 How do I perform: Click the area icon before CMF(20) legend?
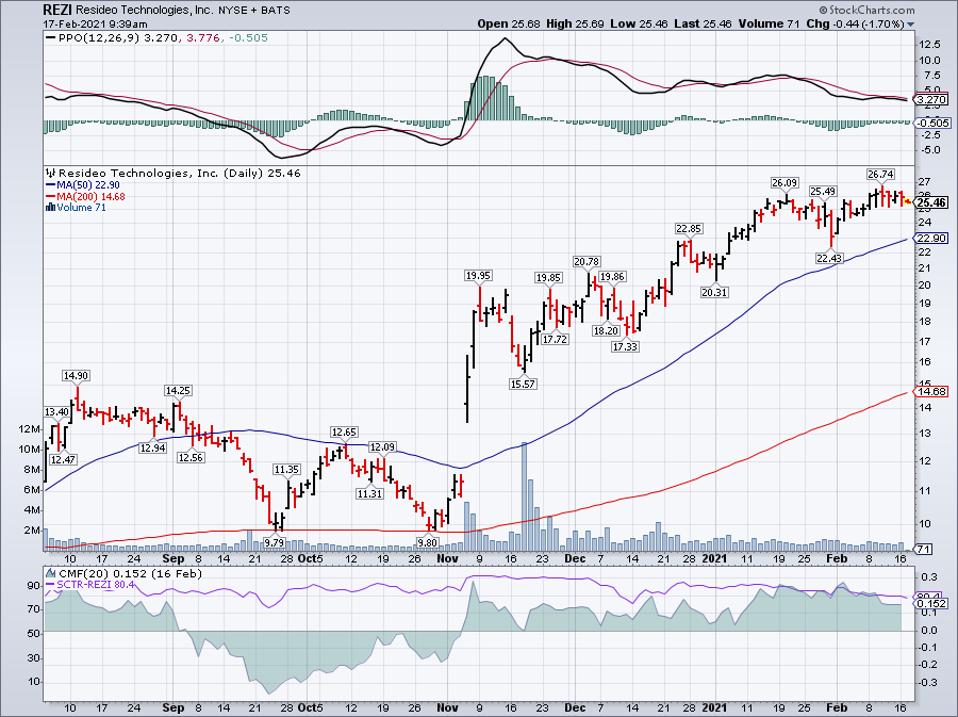50,573
